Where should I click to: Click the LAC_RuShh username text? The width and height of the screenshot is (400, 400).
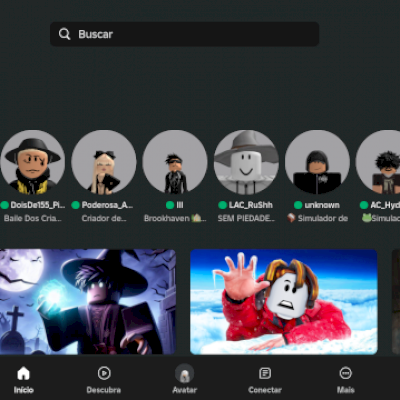251,205
